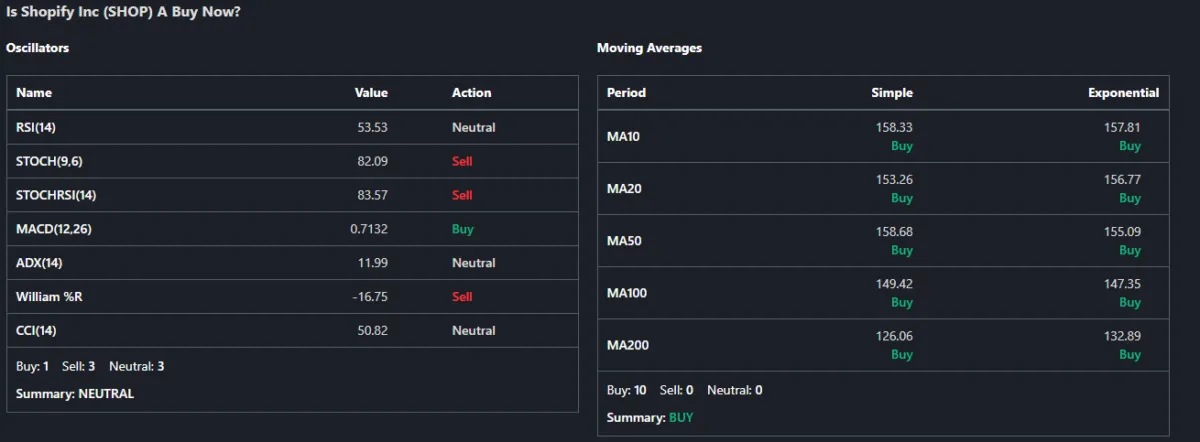Select the RSI(14) row label

(x=37, y=128)
